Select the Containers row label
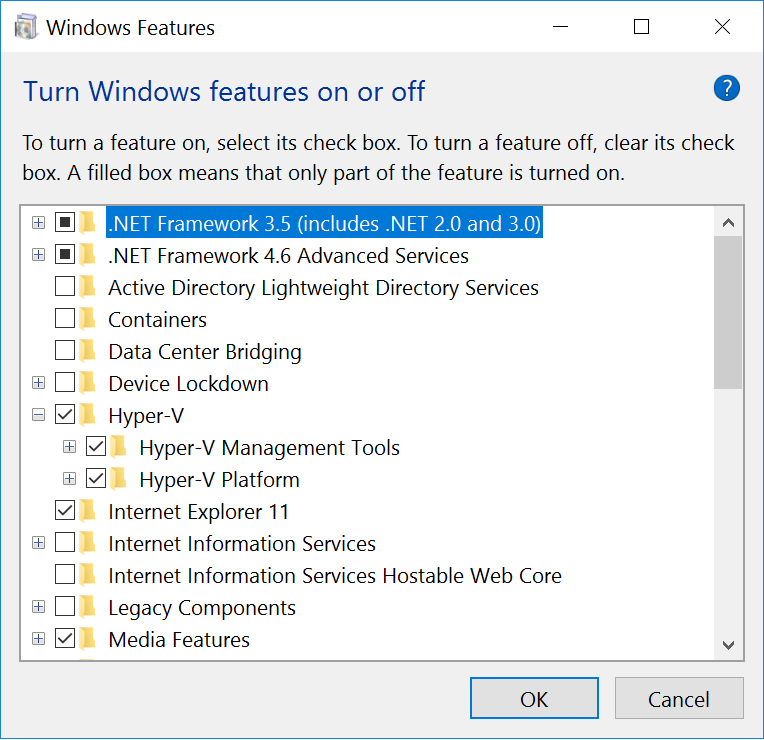This screenshot has width=764, height=740. click(x=157, y=320)
